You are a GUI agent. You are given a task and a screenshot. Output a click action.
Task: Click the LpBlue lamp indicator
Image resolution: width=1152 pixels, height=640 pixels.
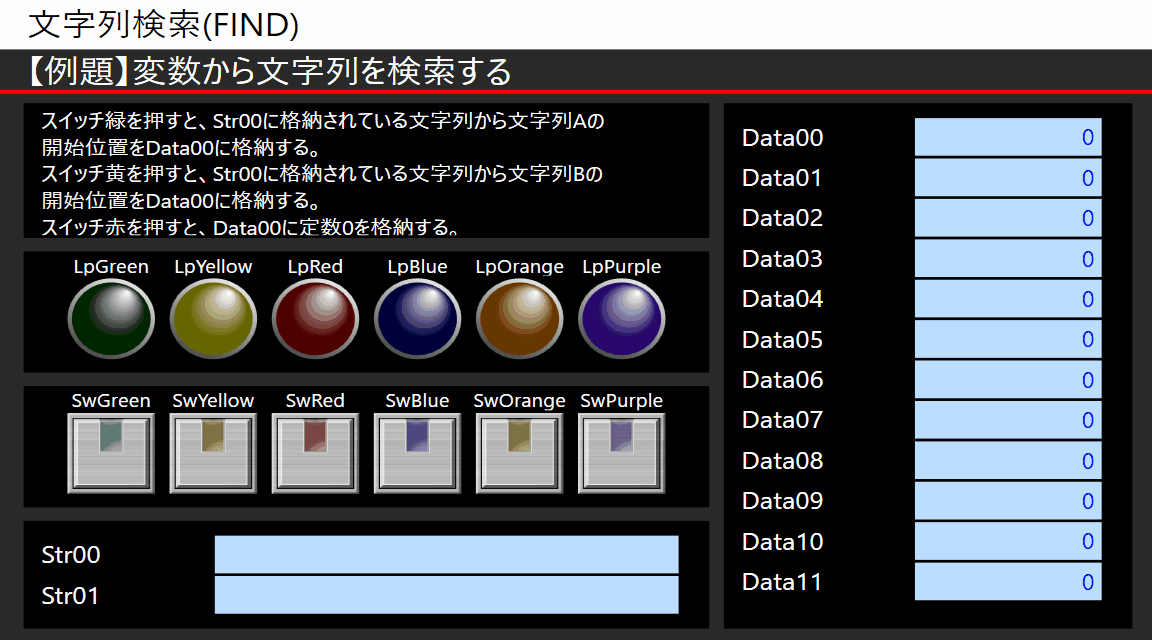tap(417, 319)
